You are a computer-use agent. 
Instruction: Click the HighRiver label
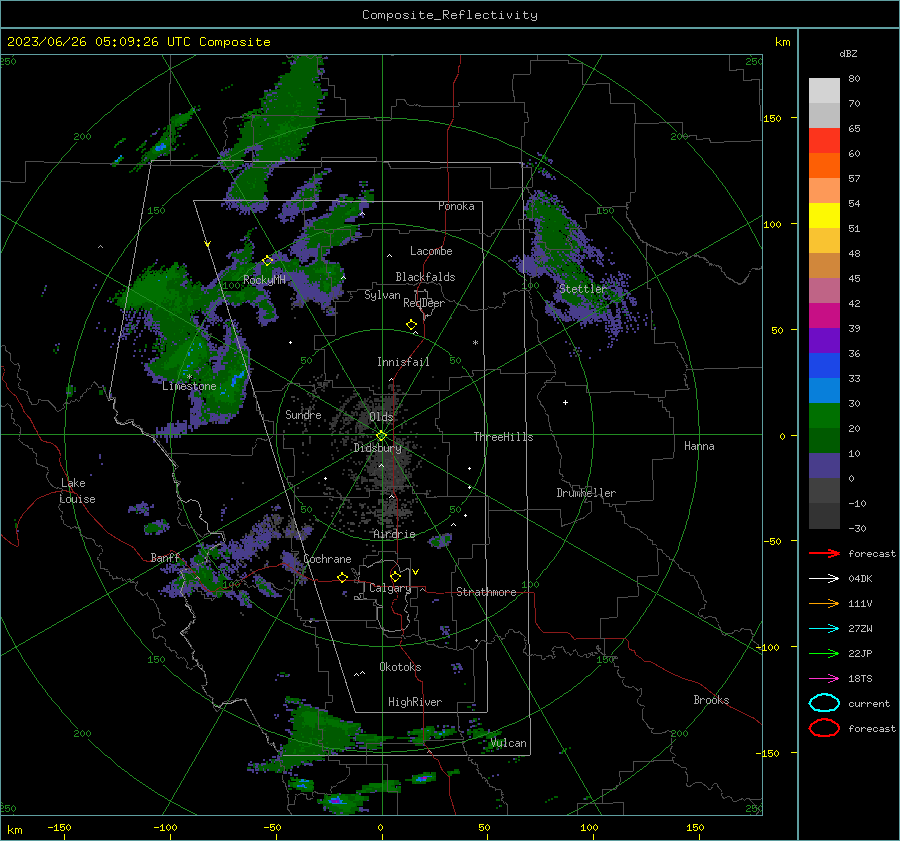click(415, 702)
